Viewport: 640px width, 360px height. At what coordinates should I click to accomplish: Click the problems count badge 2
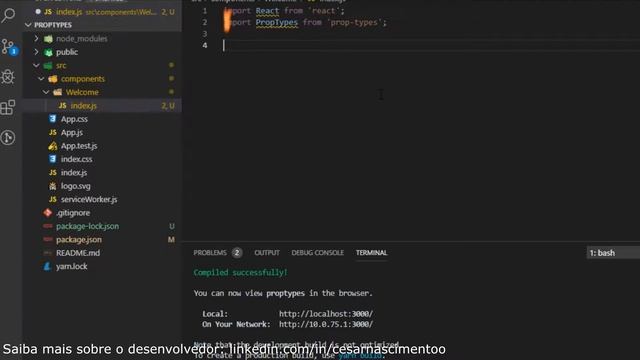coord(237,253)
